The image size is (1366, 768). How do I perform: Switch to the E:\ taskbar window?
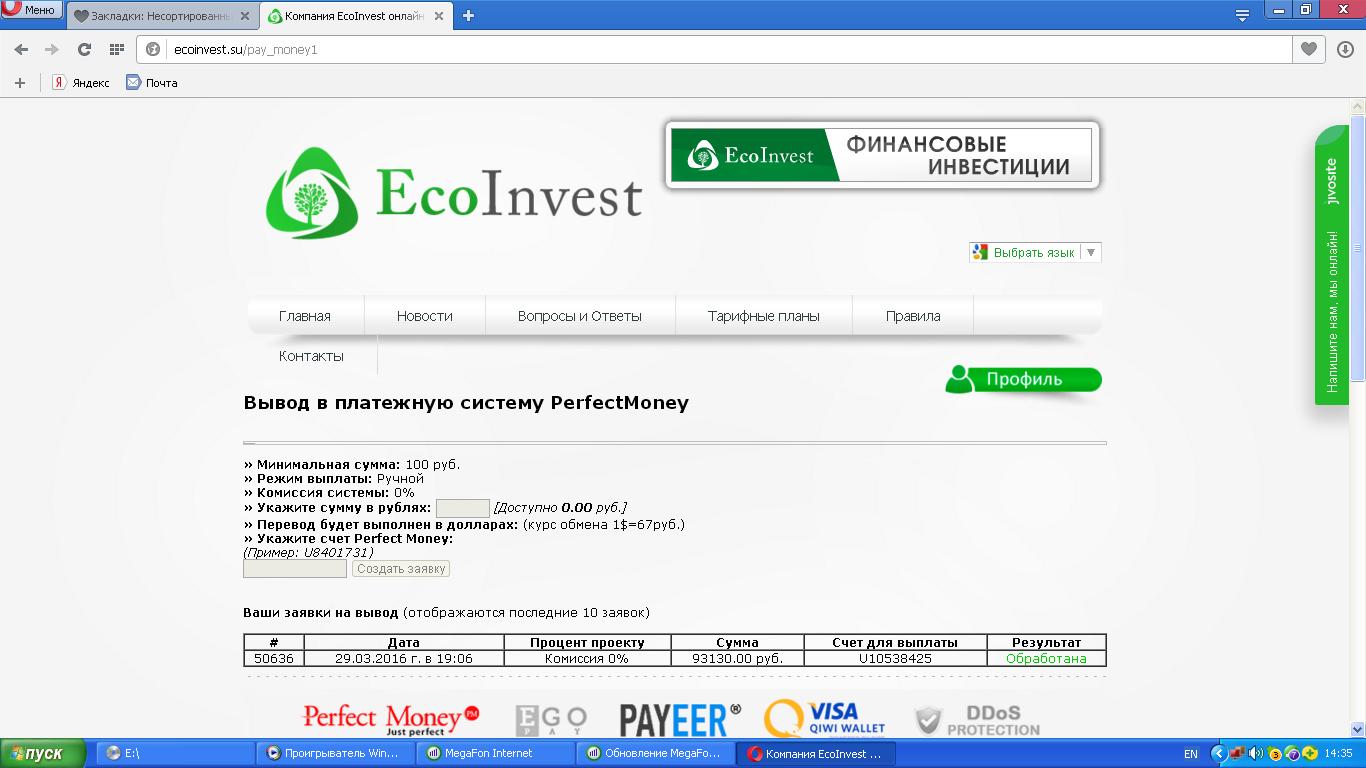174,753
